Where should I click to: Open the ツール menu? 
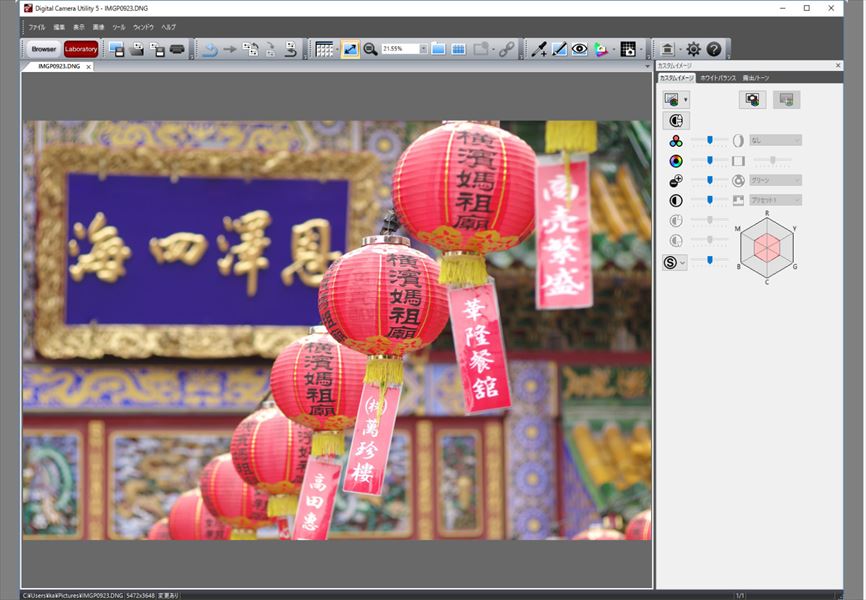click(119, 27)
